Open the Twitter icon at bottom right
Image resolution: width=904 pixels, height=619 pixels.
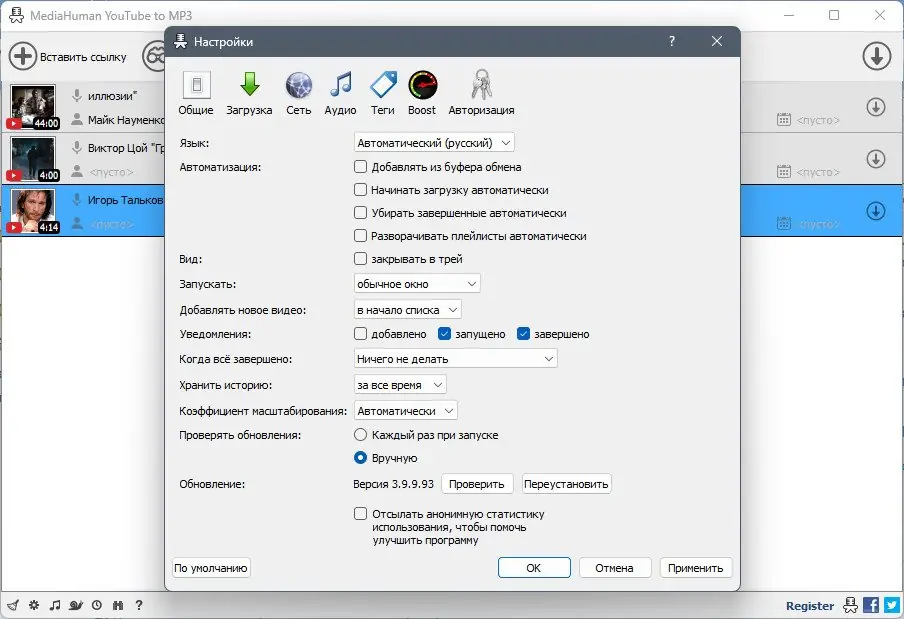pos(892,605)
